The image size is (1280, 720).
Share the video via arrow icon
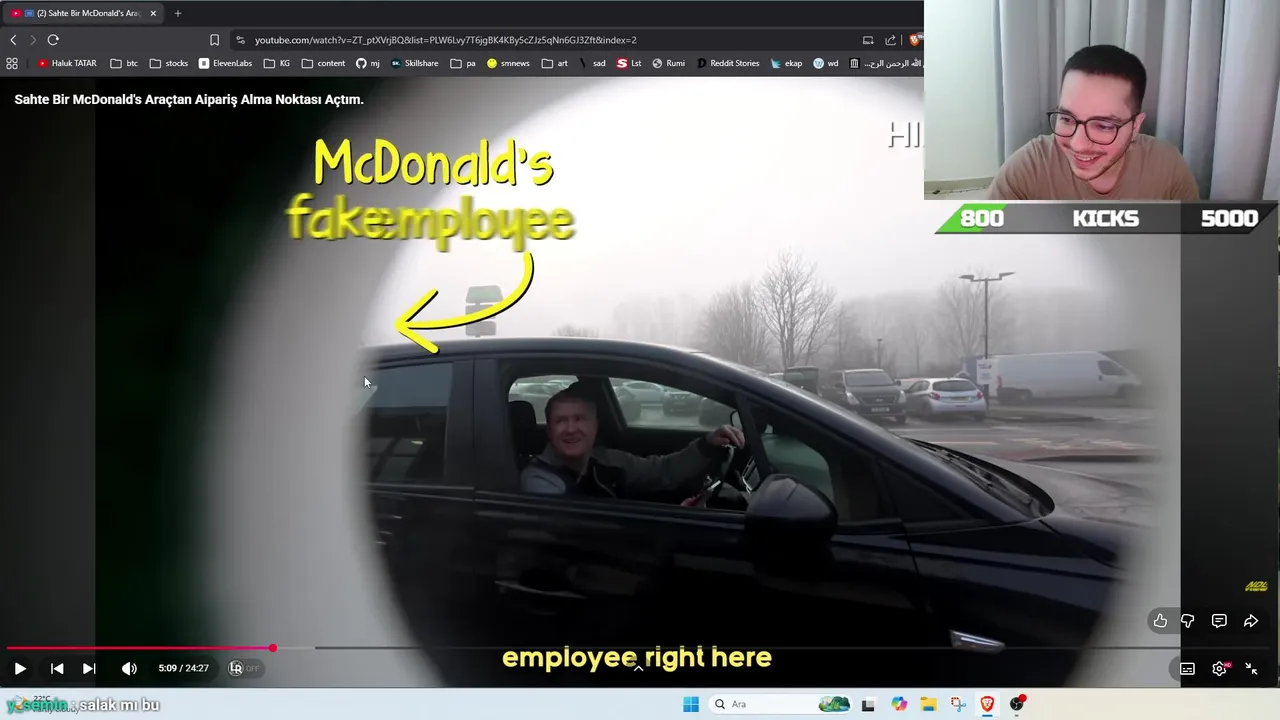pos(1251,621)
